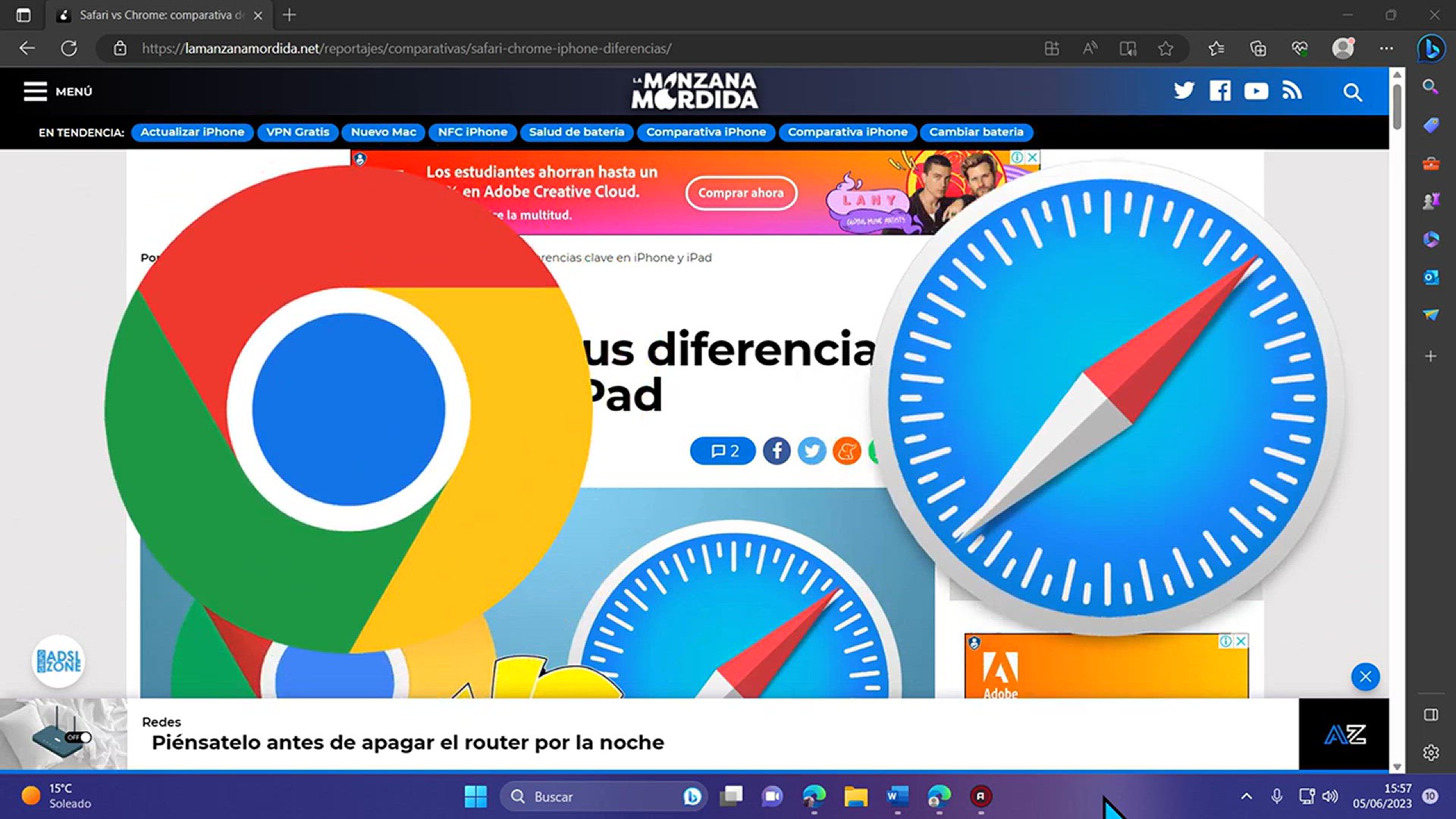Open the Edge profile menu
Screen dimensions: 1456x819
pos(1343,48)
